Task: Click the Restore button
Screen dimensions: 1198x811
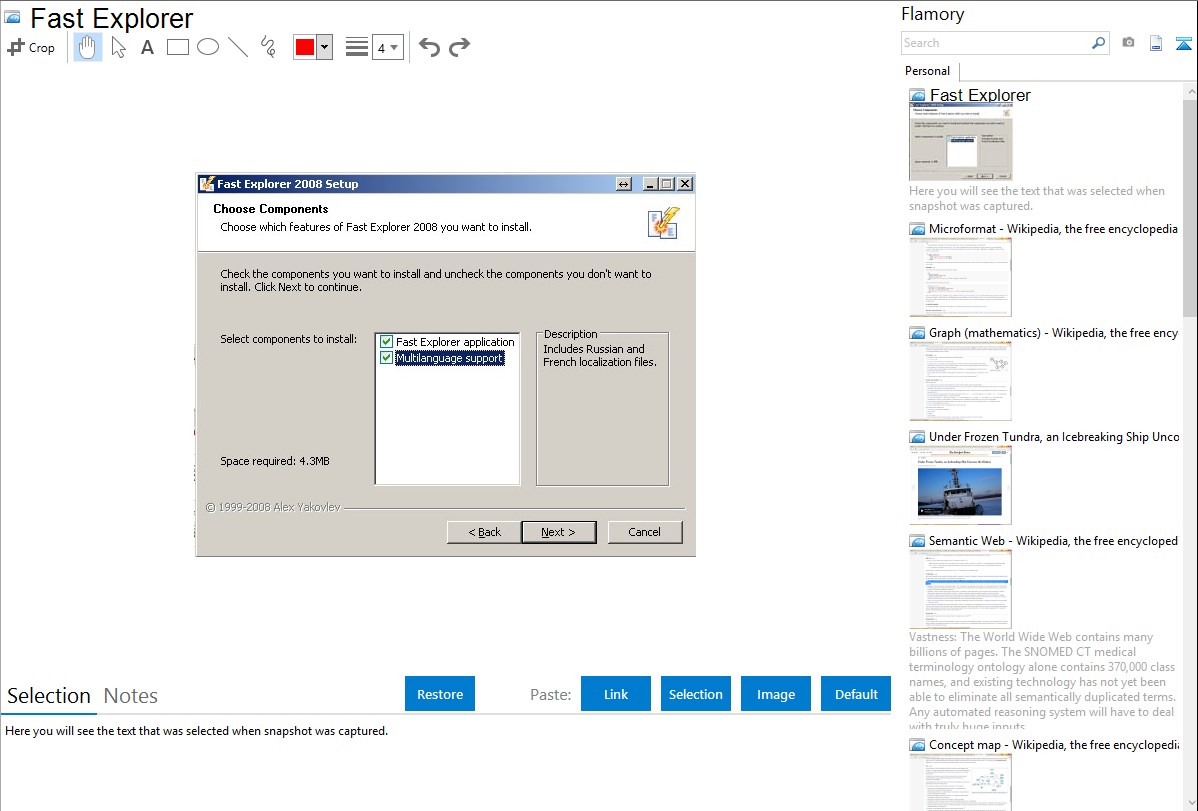Action: [x=440, y=694]
